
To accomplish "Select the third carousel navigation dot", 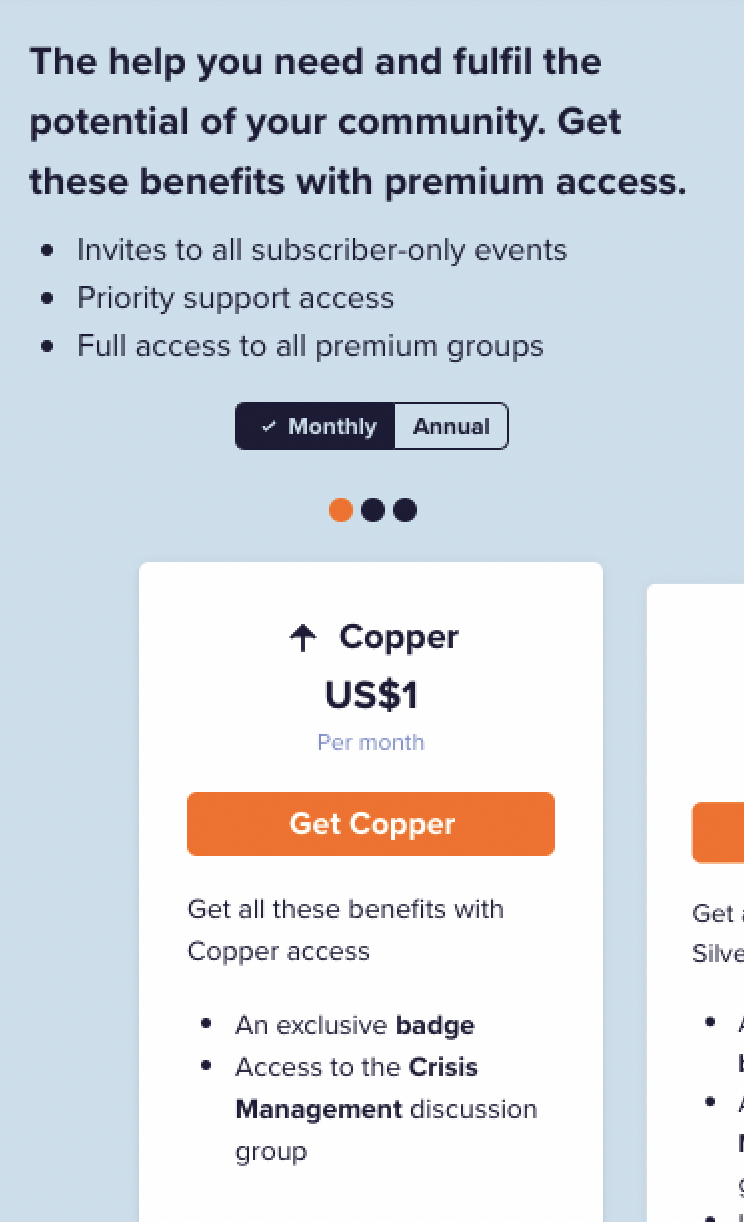I will (405, 510).
